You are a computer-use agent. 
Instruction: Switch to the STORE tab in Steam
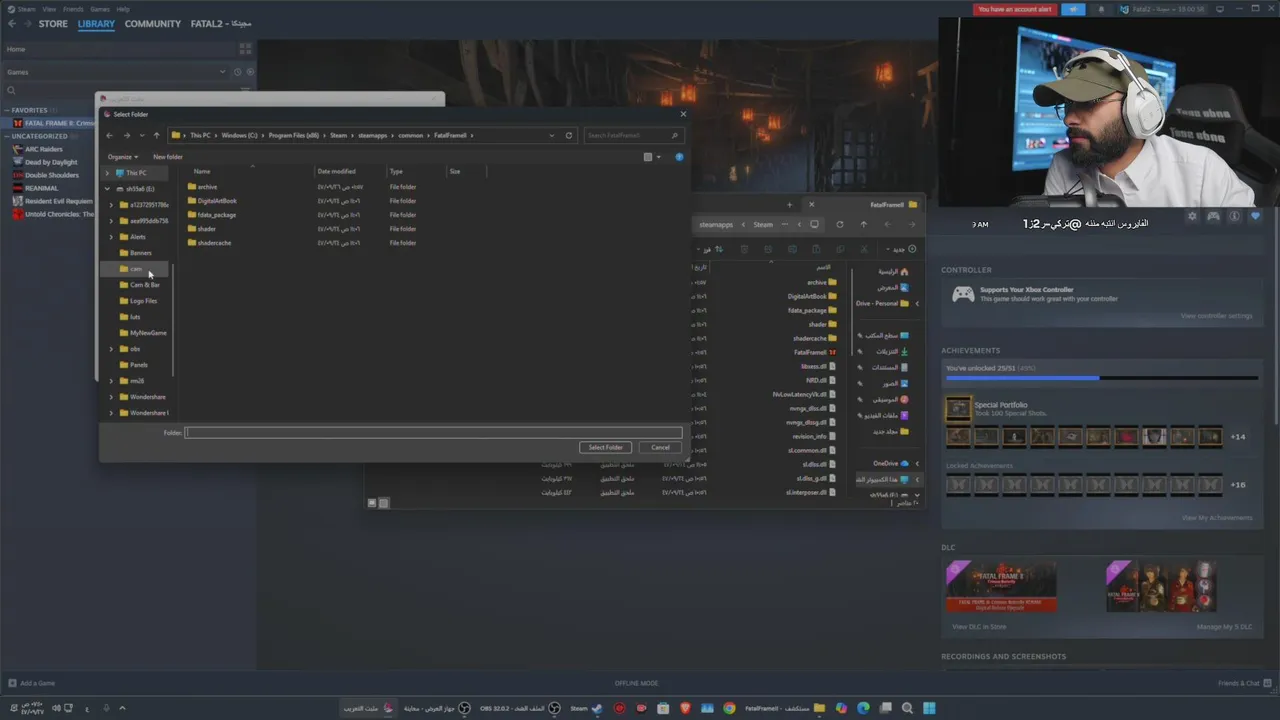pos(53,24)
